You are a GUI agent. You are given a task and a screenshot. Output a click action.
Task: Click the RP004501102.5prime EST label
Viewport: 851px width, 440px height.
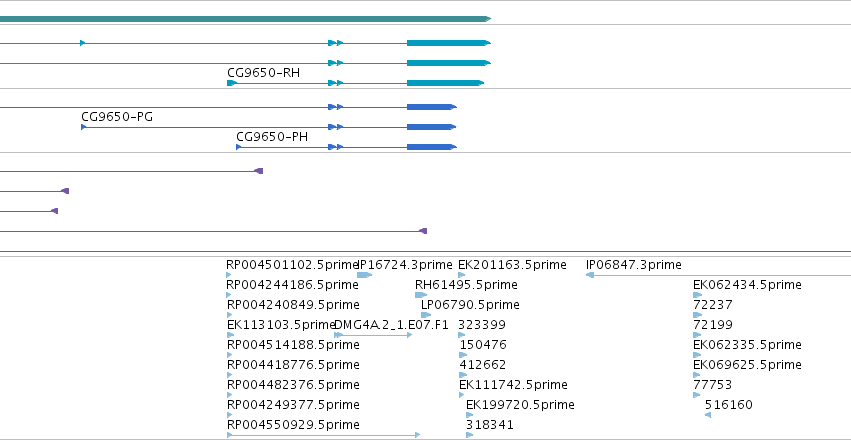(292, 265)
